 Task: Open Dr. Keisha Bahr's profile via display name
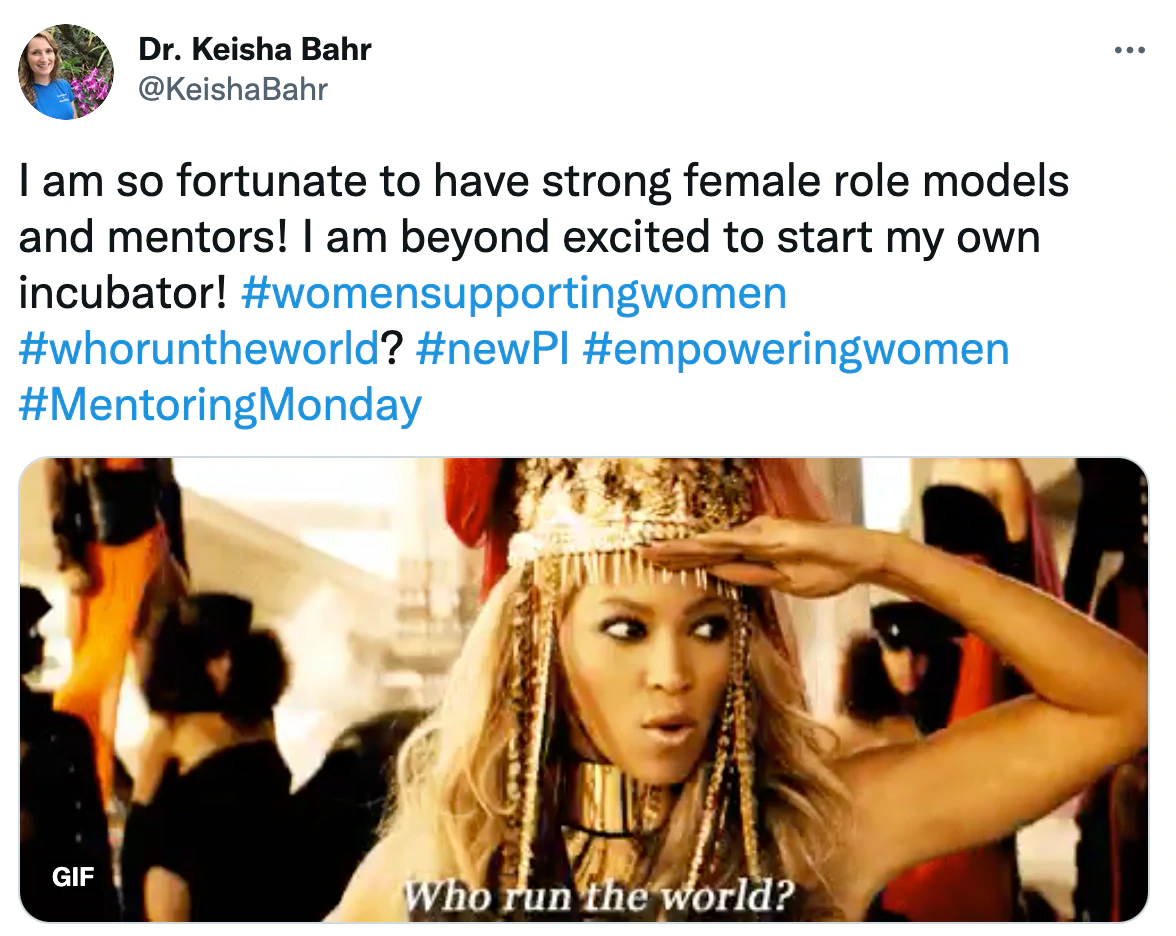coord(254,50)
